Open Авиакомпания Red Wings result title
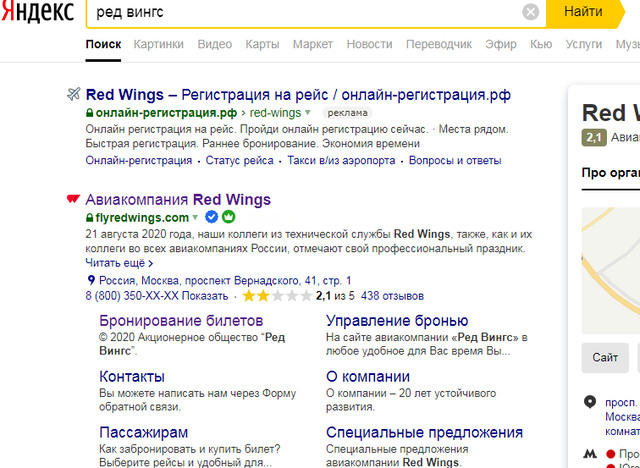Viewport: 640px width, 468px height. (178, 200)
